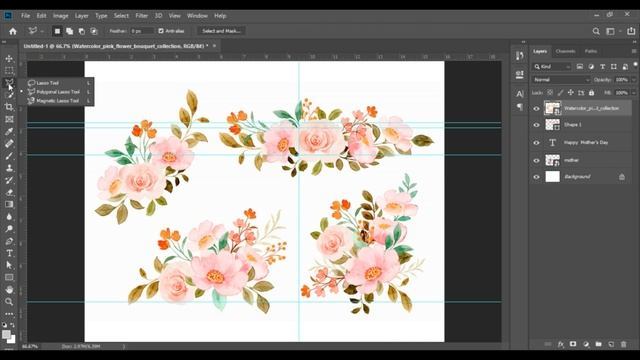The width and height of the screenshot is (640, 360).
Task: Hide the Happy Mother's Day text layer
Action: (536, 143)
